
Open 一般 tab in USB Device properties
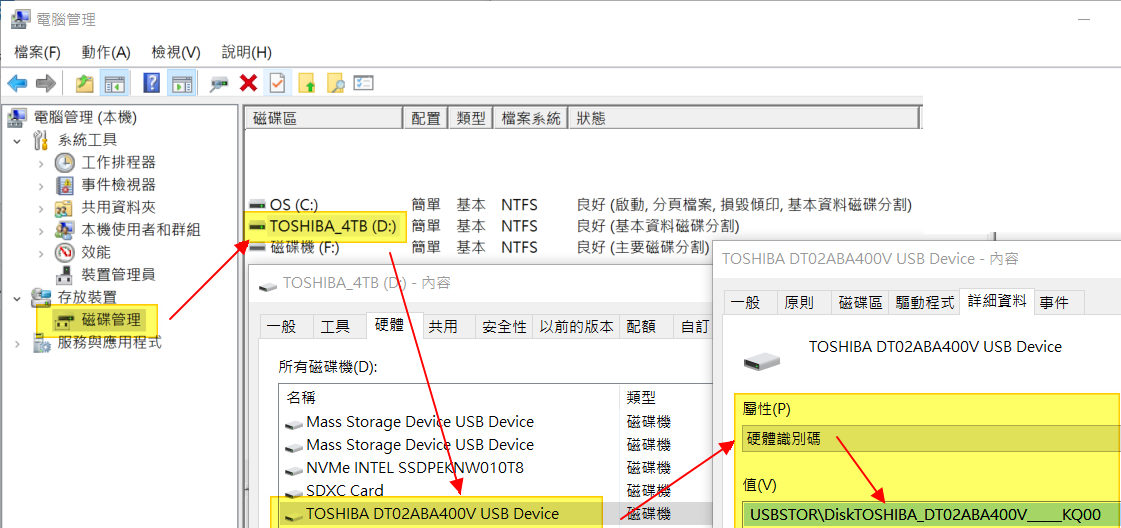tap(750, 302)
